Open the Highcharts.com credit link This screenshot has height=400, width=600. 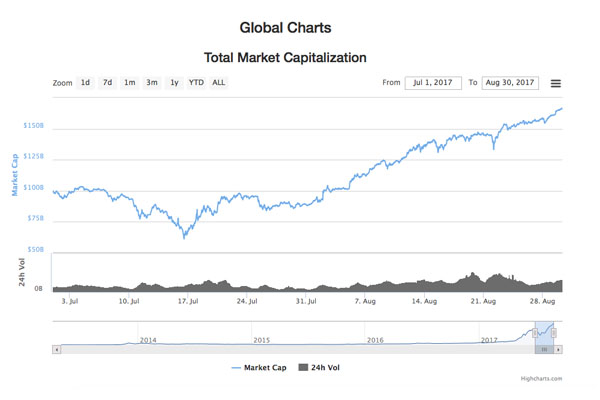pyautogui.click(x=541, y=379)
